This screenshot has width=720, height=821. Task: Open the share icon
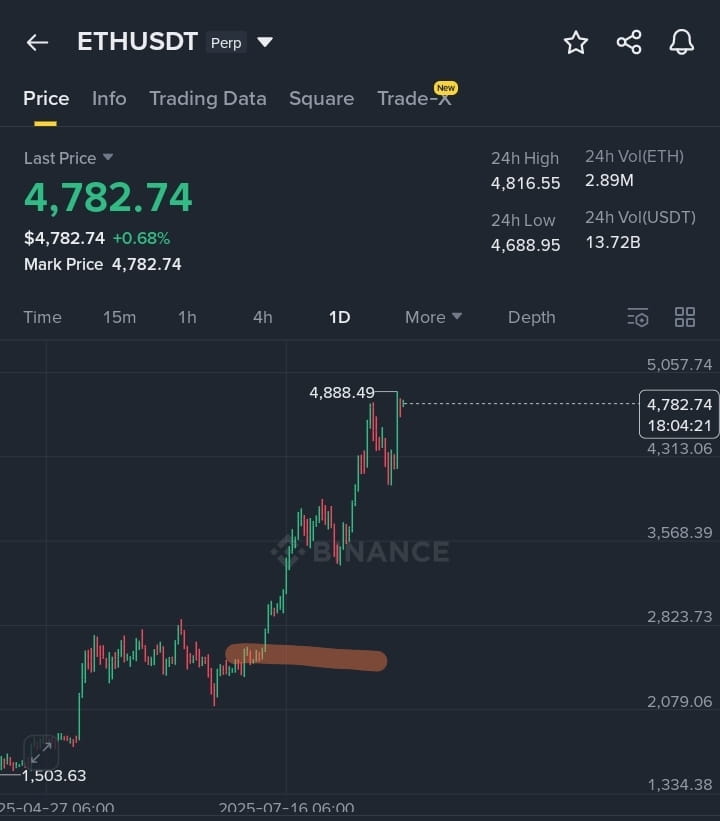pos(629,42)
